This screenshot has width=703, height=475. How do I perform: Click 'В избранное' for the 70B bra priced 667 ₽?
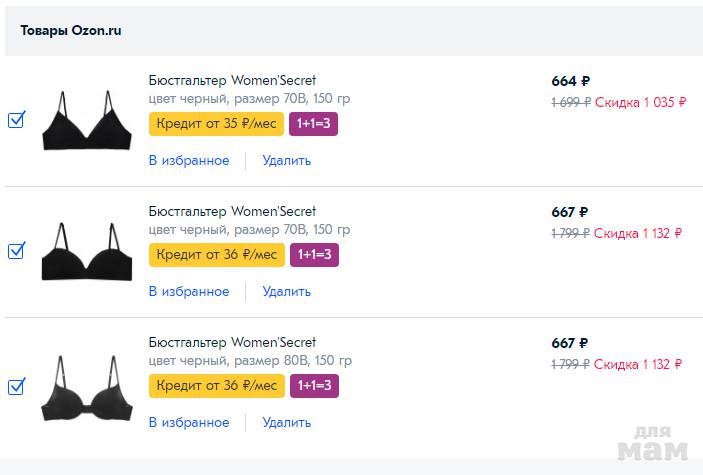(x=189, y=291)
